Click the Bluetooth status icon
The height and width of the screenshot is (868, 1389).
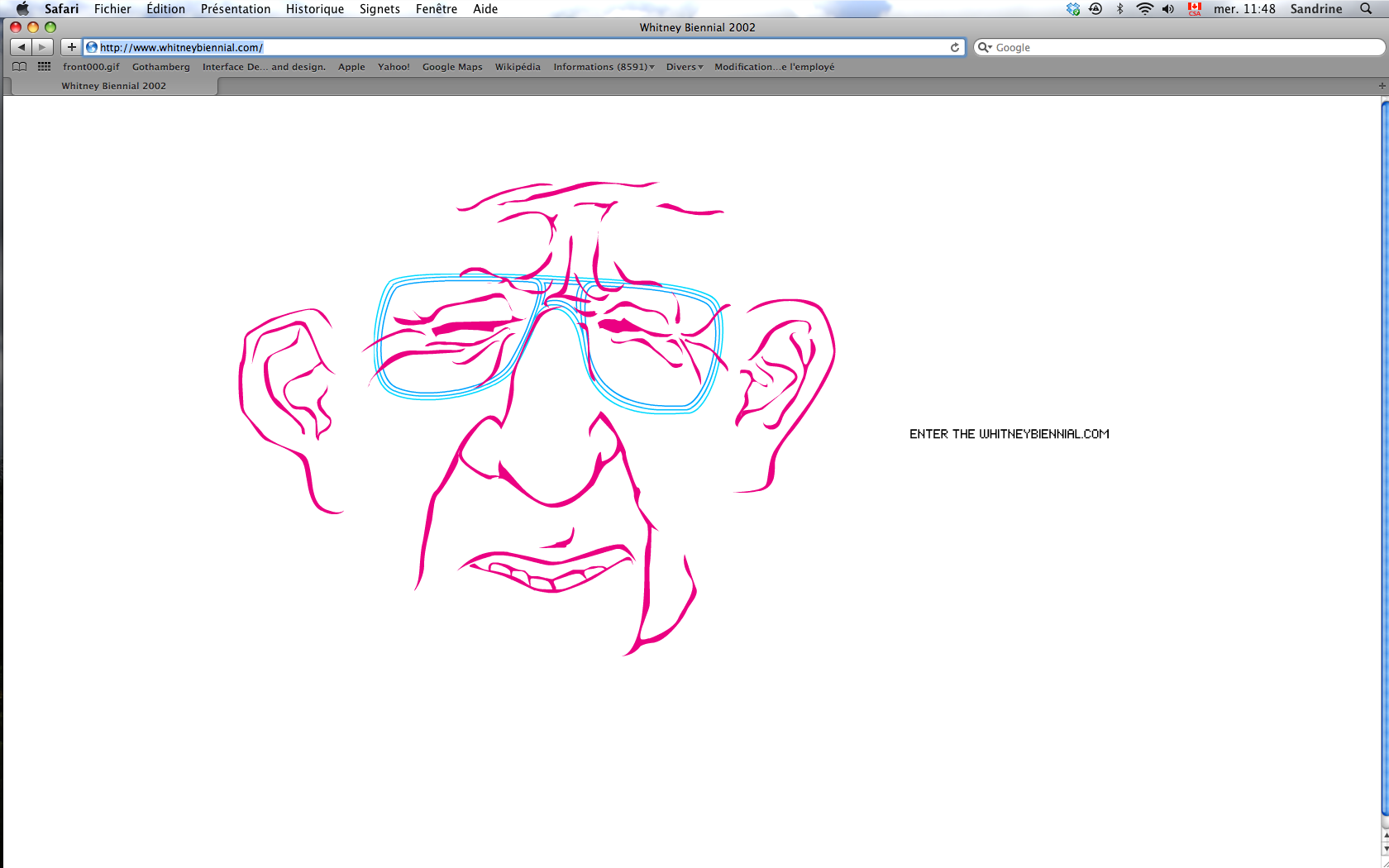coord(1120,8)
